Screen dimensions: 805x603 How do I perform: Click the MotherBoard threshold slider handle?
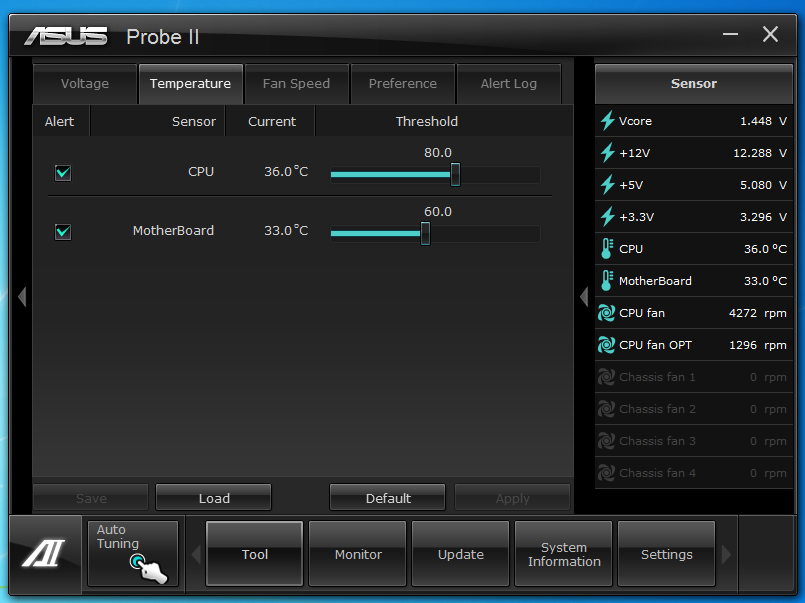coord(425,234)
